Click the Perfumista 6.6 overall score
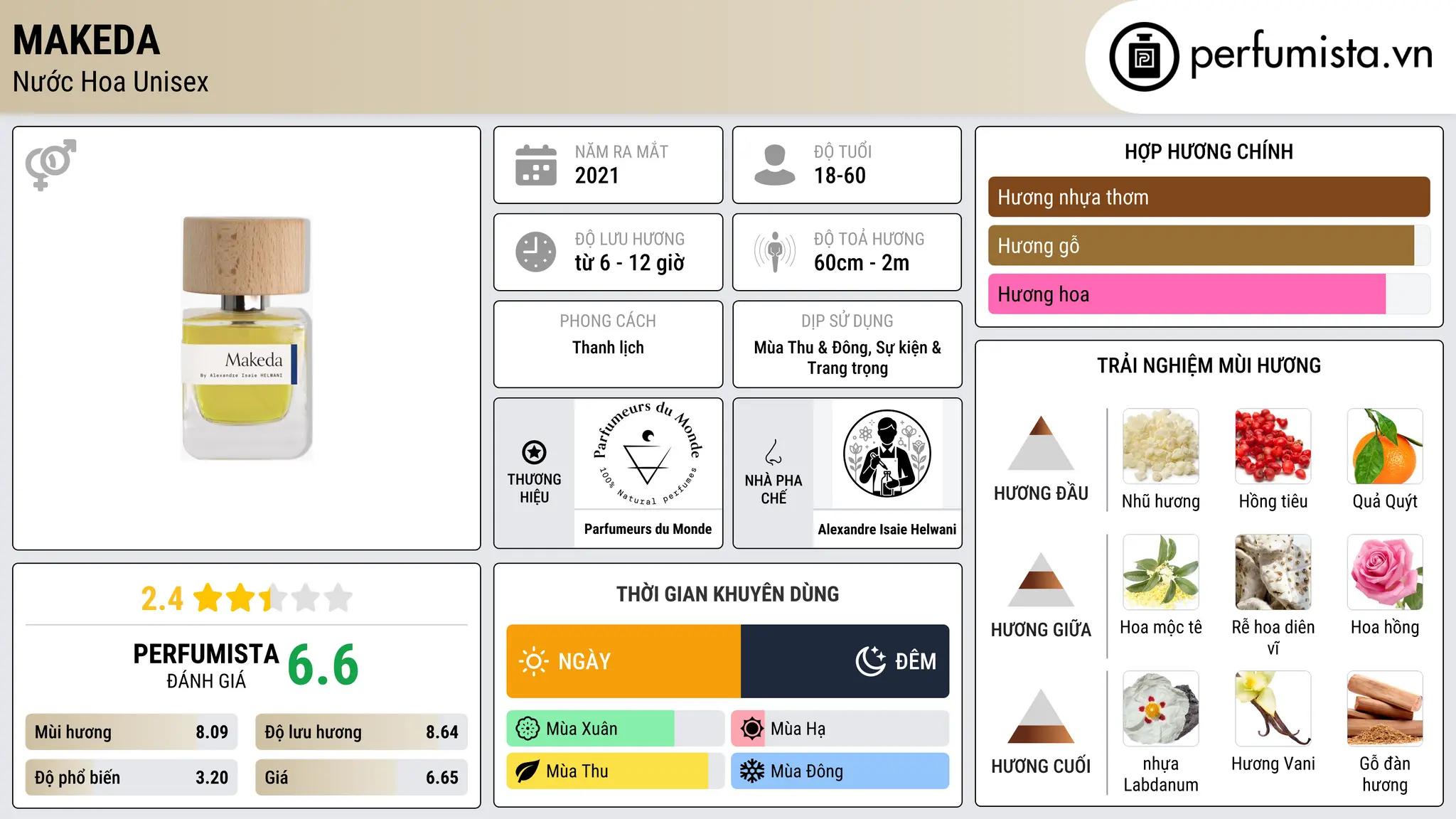 coord(323,665)
